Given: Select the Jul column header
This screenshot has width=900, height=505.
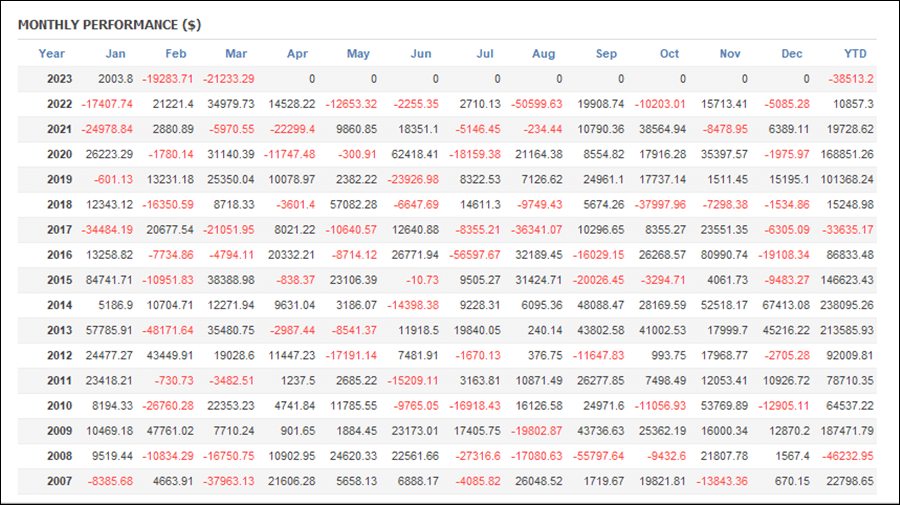Looking at the screenshot, I should click(x=485, y=54).
